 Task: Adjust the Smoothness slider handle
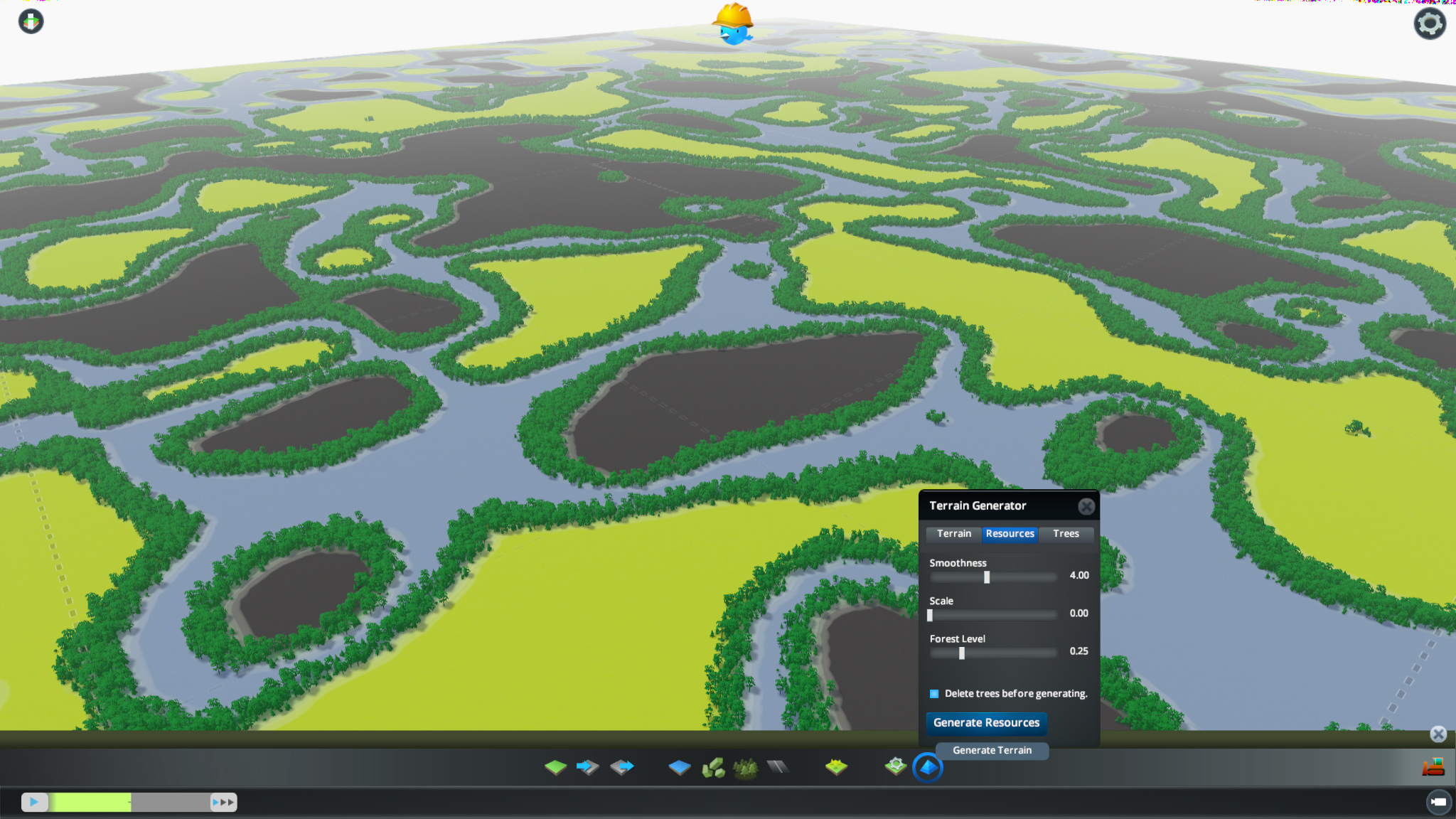(x=987, y=577)
